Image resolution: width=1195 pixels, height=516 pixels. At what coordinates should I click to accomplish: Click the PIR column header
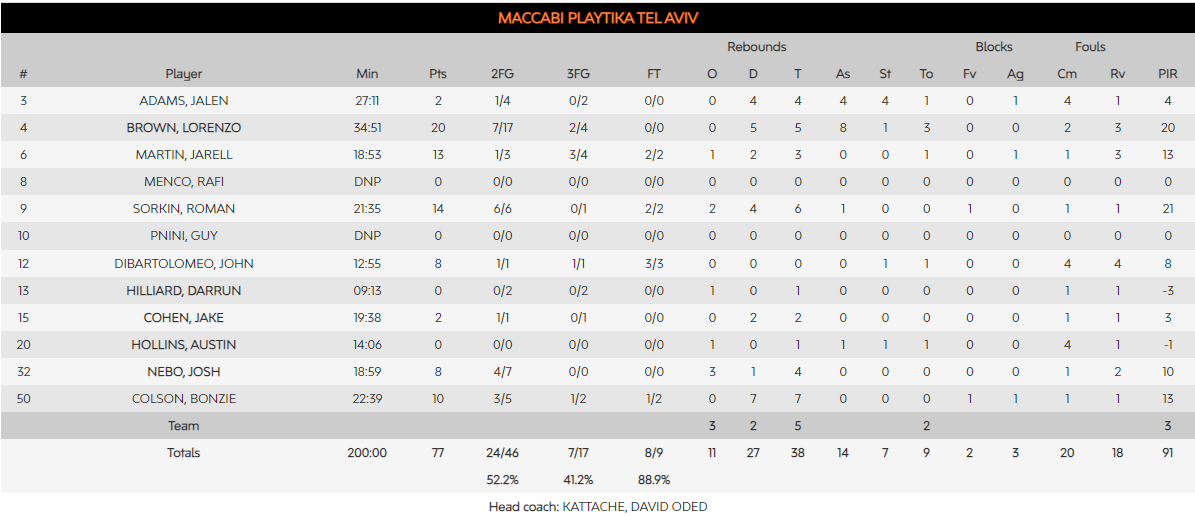(x=1167, y=74)
